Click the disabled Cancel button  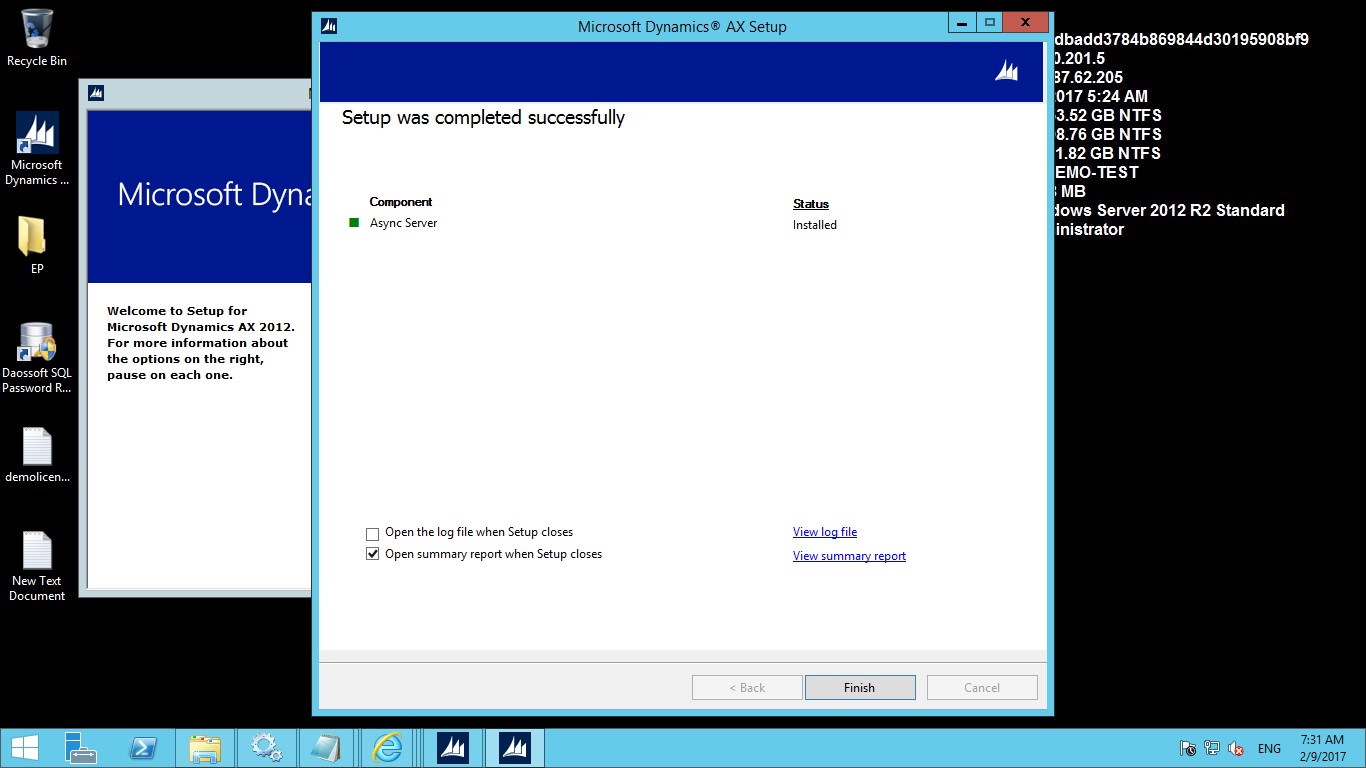pyautogui.click(x=982, y=688)
